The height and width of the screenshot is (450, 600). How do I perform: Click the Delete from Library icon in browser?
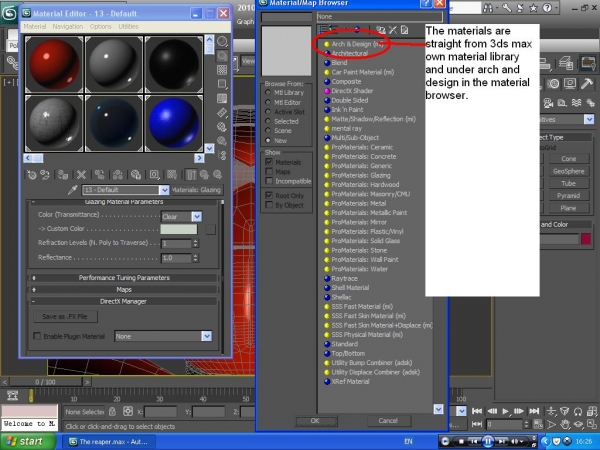393,30
